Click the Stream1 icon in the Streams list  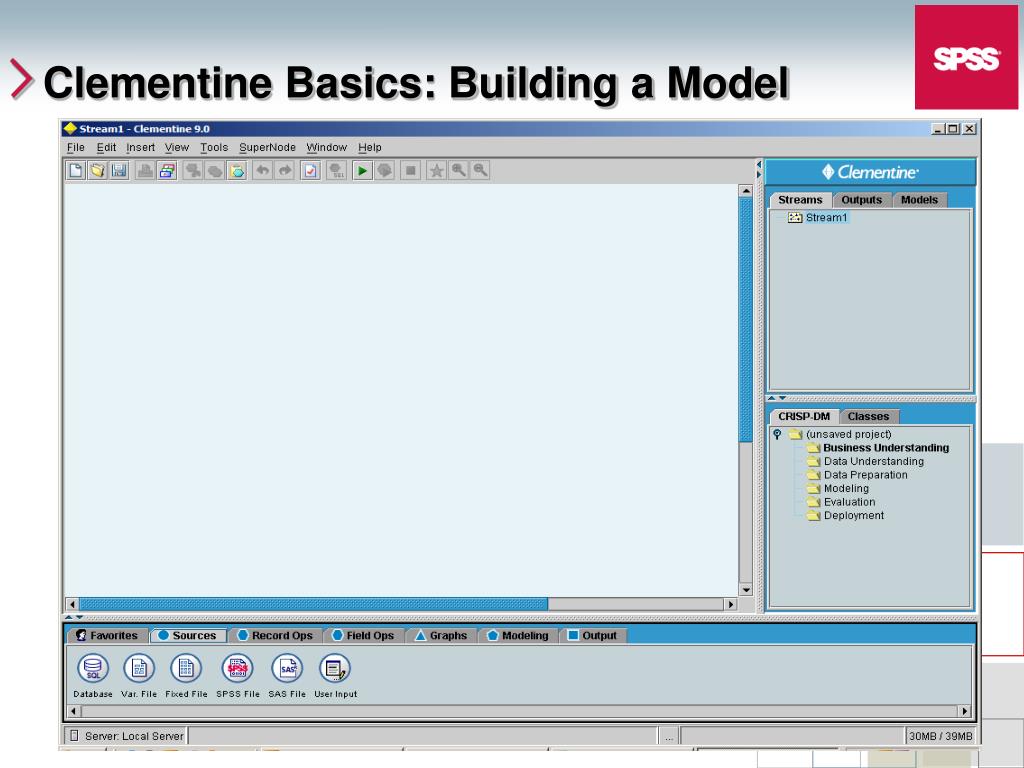tap(795, 217)
